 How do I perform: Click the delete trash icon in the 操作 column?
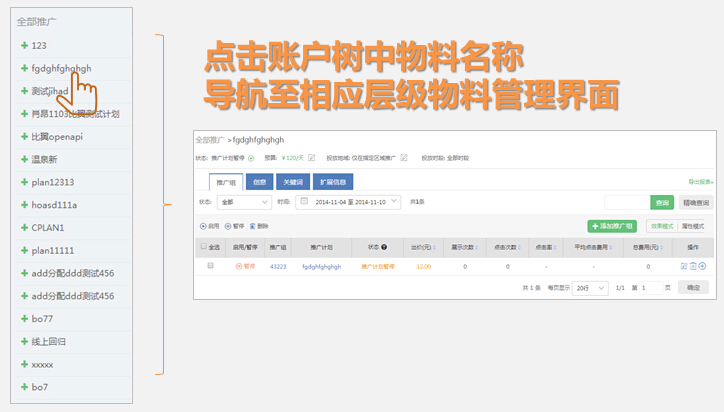coord(693,266)
